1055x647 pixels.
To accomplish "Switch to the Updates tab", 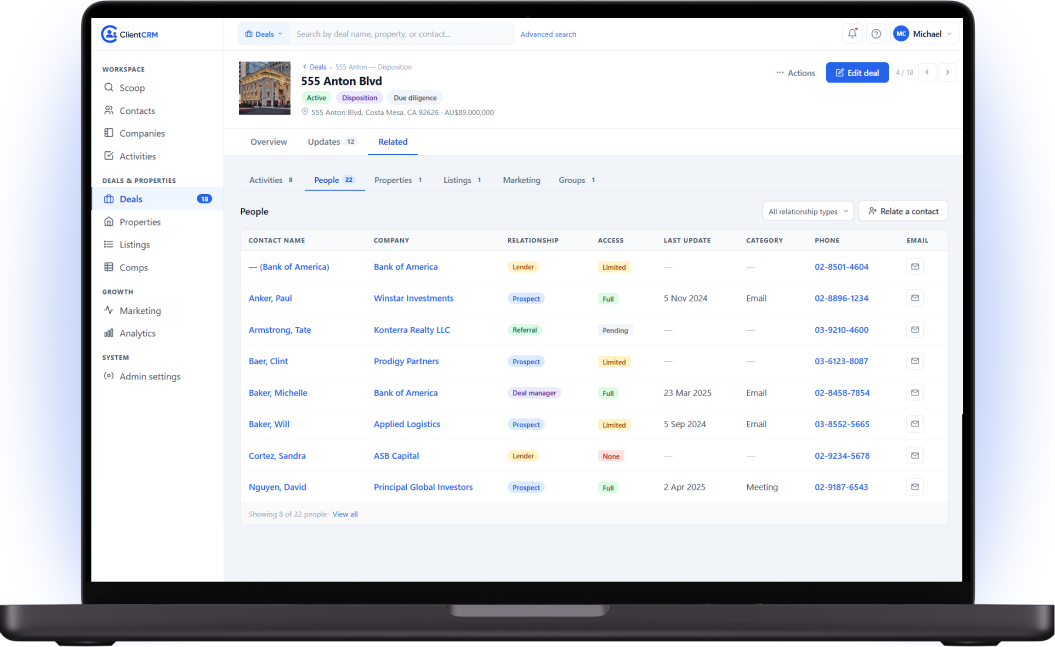I will coord(332,142).
